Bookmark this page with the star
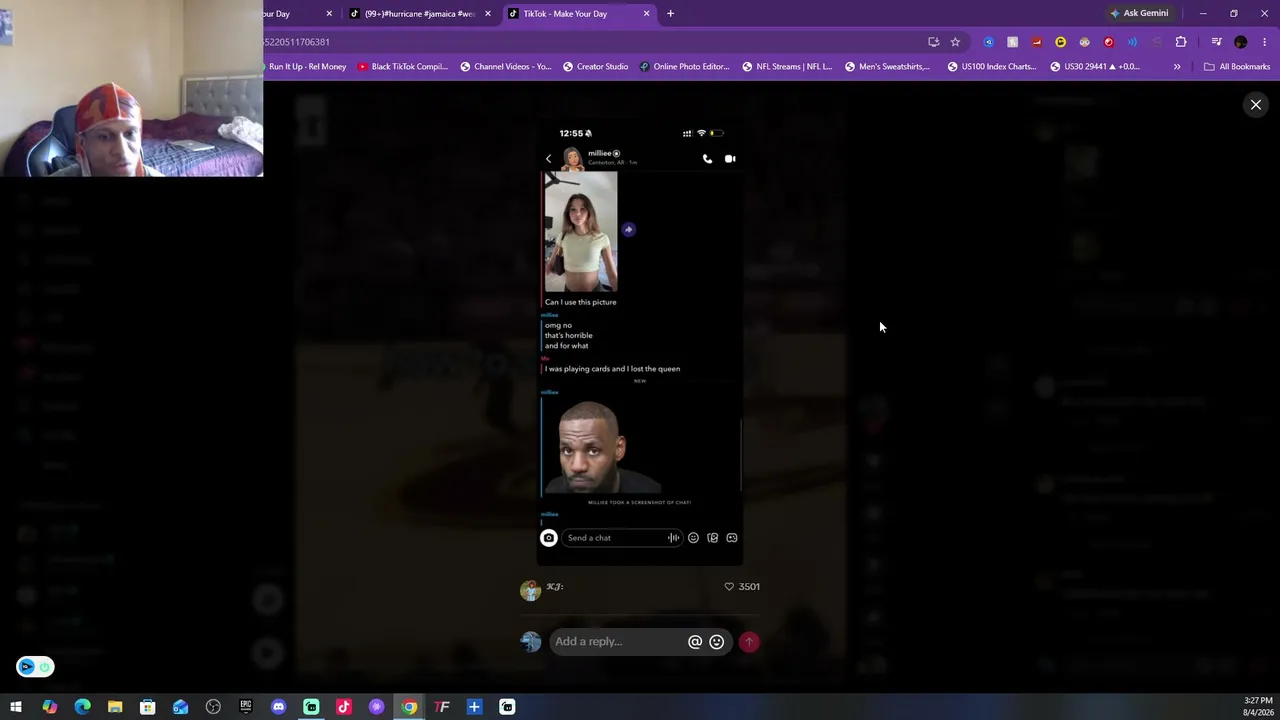 coord(955,42)
